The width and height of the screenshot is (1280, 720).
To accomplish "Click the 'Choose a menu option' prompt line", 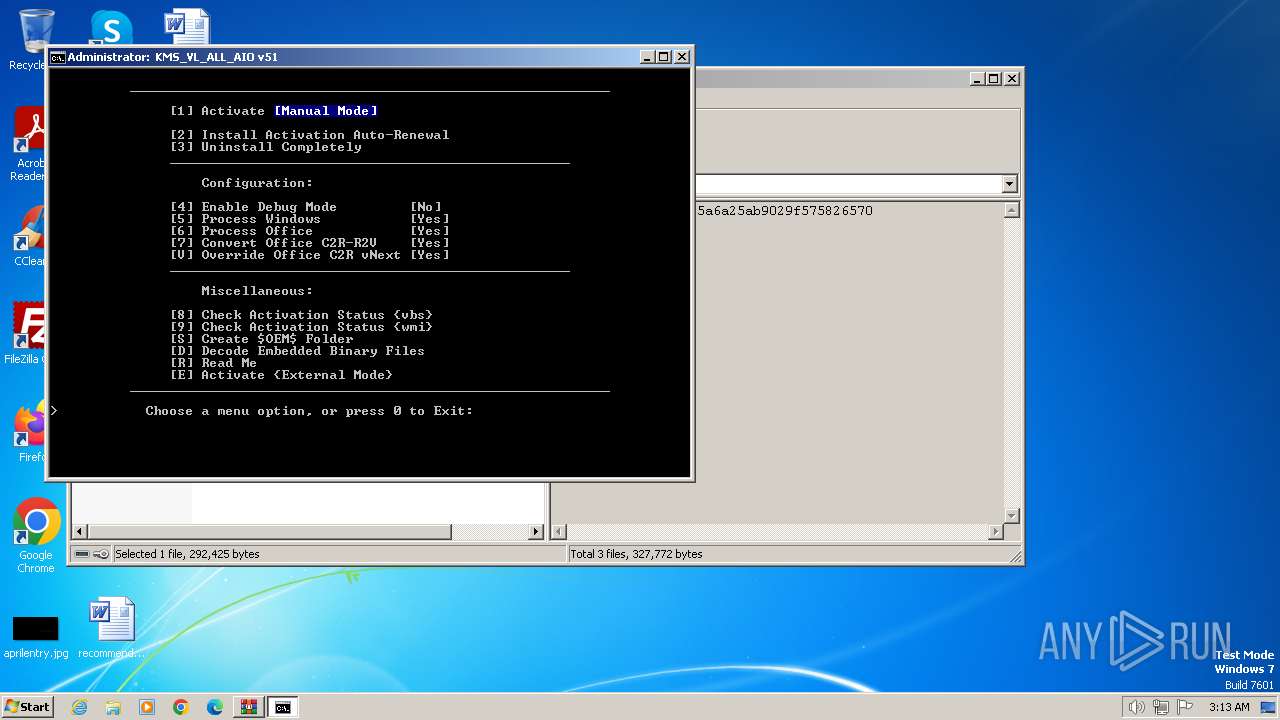I will [309, 411].
